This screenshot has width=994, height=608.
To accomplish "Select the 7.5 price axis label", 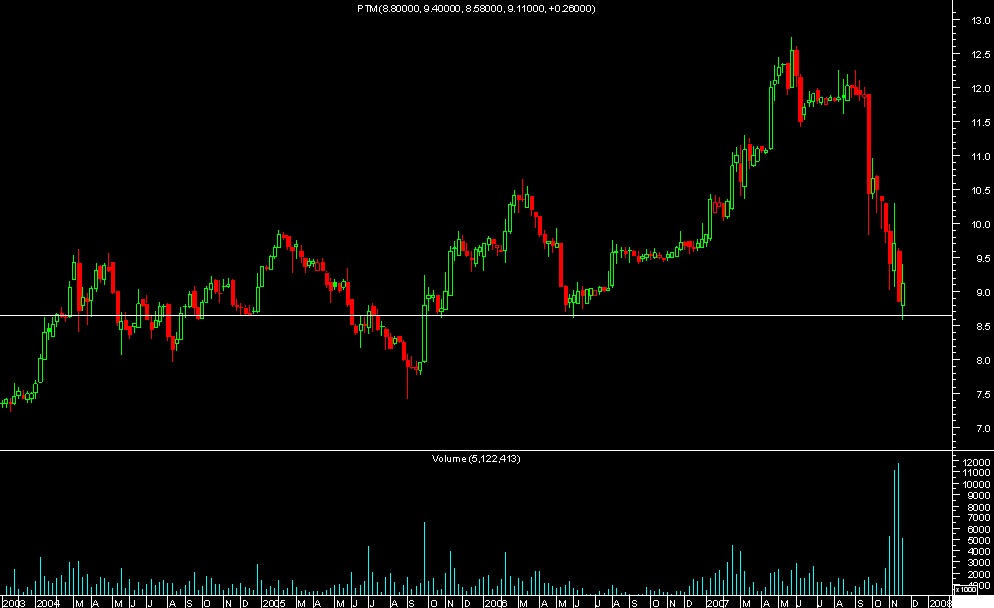I will tap(983, 394).
